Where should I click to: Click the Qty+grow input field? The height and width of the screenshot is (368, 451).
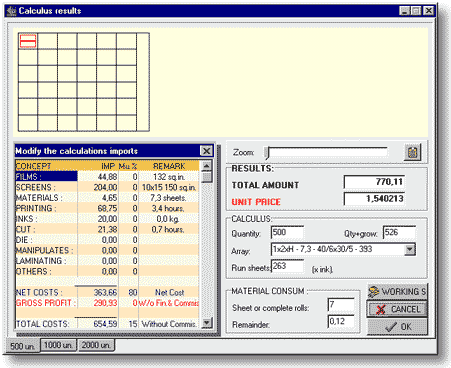(399, 232)
